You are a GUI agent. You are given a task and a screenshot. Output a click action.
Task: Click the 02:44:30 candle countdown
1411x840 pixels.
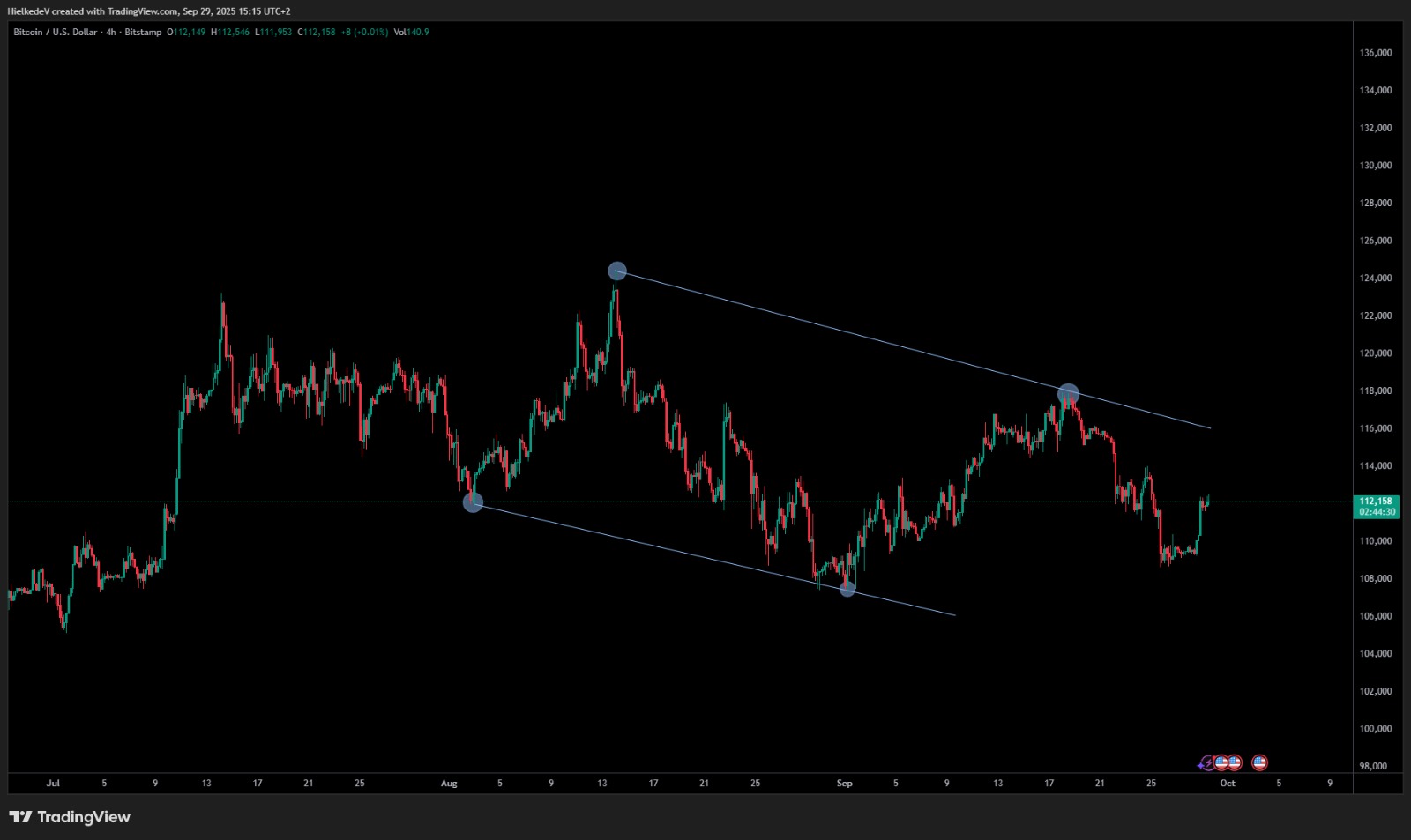pos(1377,512)
